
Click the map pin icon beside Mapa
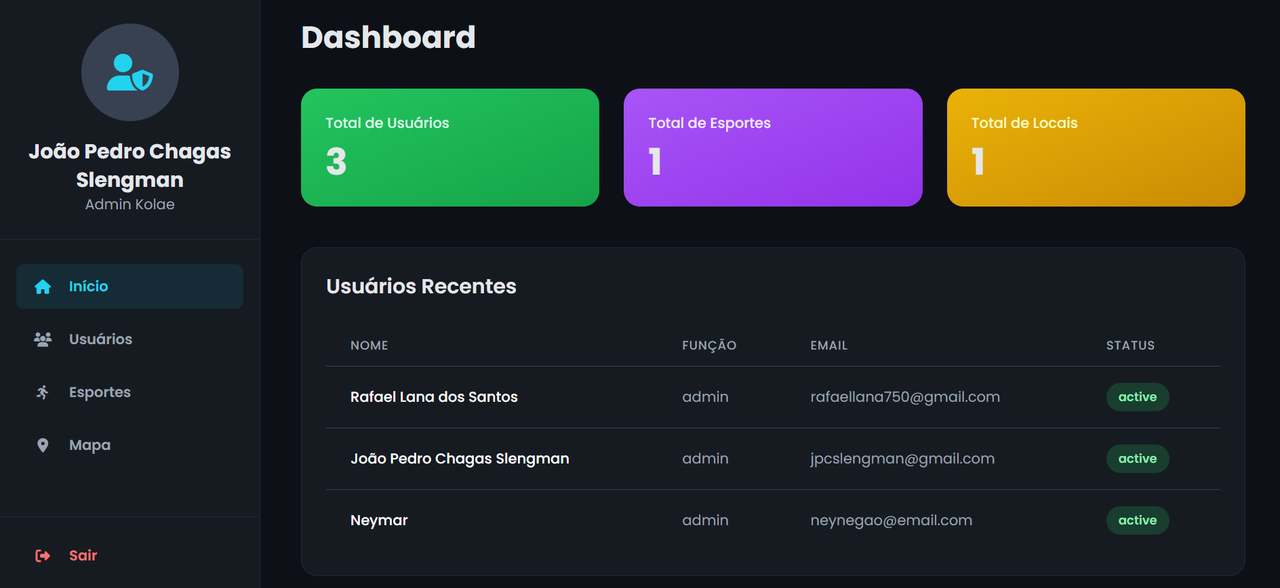(42, 446)
